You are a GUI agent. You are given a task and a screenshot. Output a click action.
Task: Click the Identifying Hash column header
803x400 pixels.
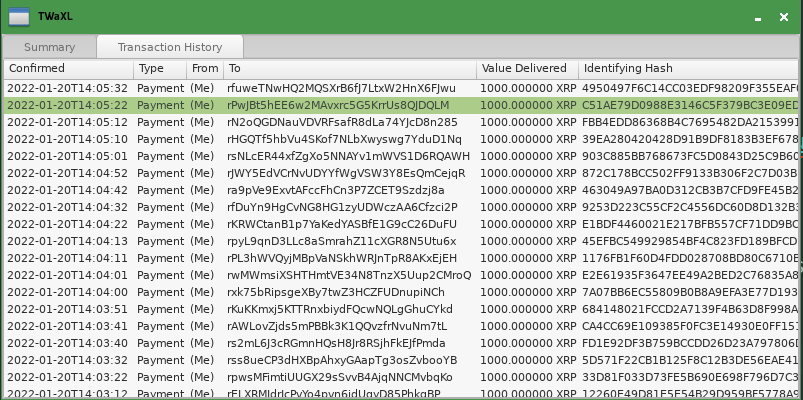[688, 69]
